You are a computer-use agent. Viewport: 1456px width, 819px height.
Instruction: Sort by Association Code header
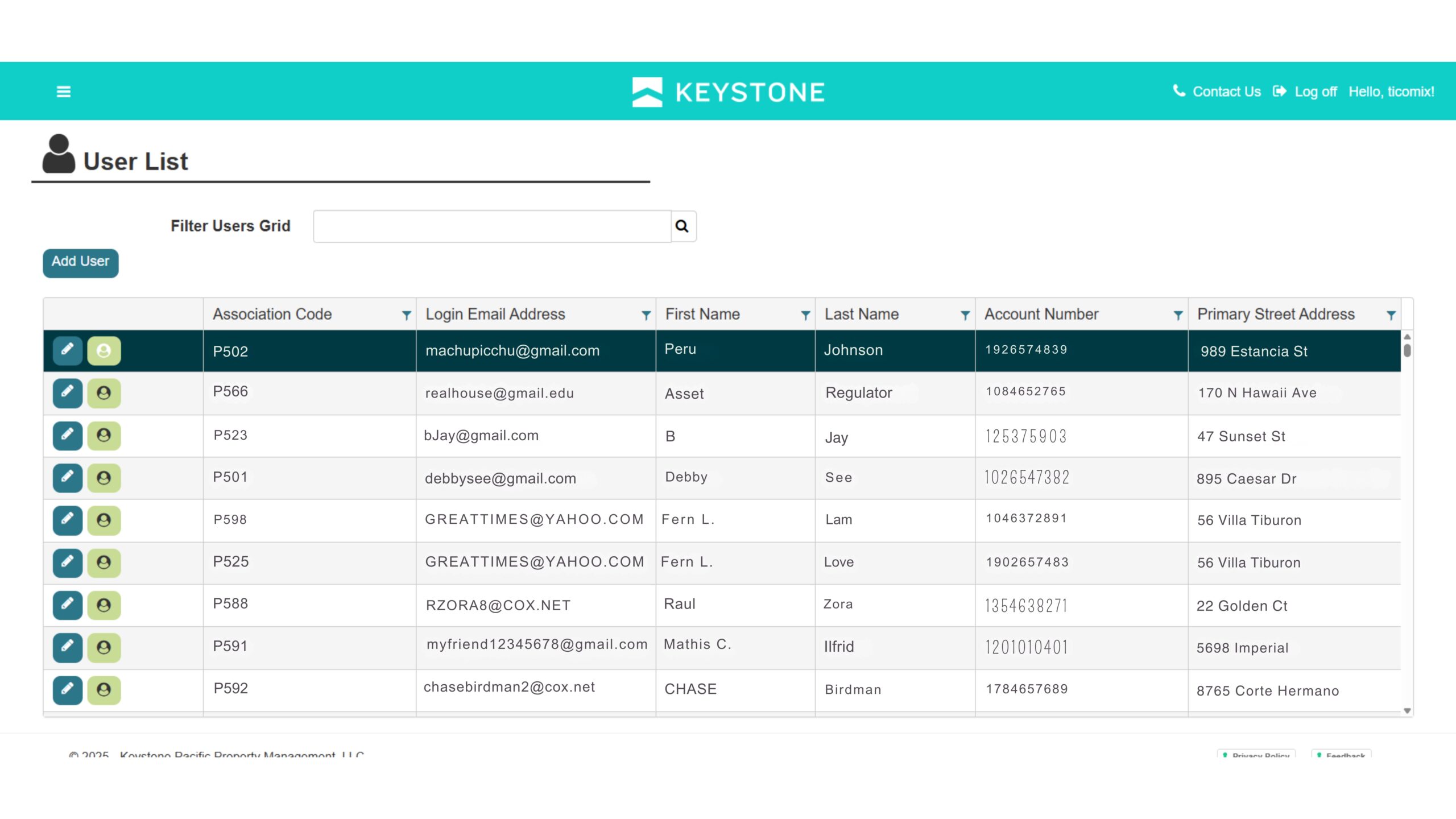click(x=272, y=314)
